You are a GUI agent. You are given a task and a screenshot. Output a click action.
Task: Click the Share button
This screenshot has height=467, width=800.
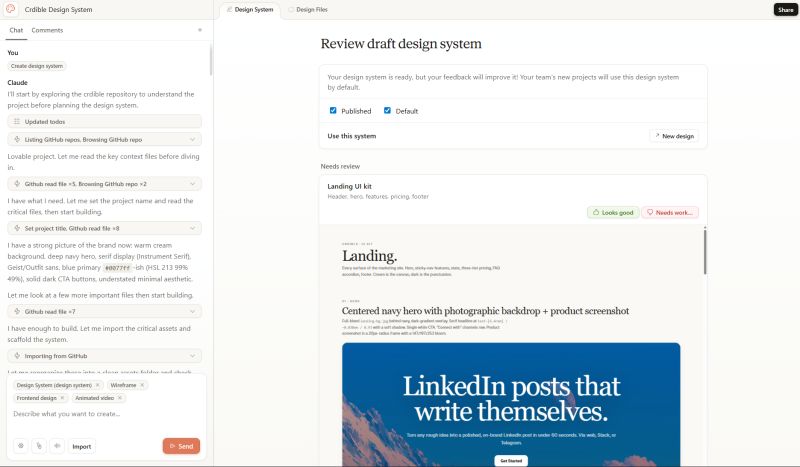[x=786, y=10]
